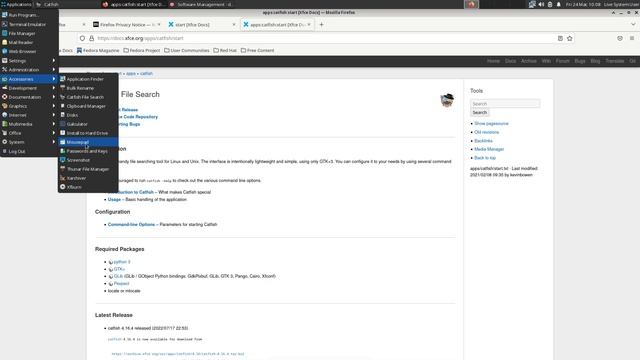Click the padlock site info icon
This screenshot has width=640, height=360.
(91, 38)
